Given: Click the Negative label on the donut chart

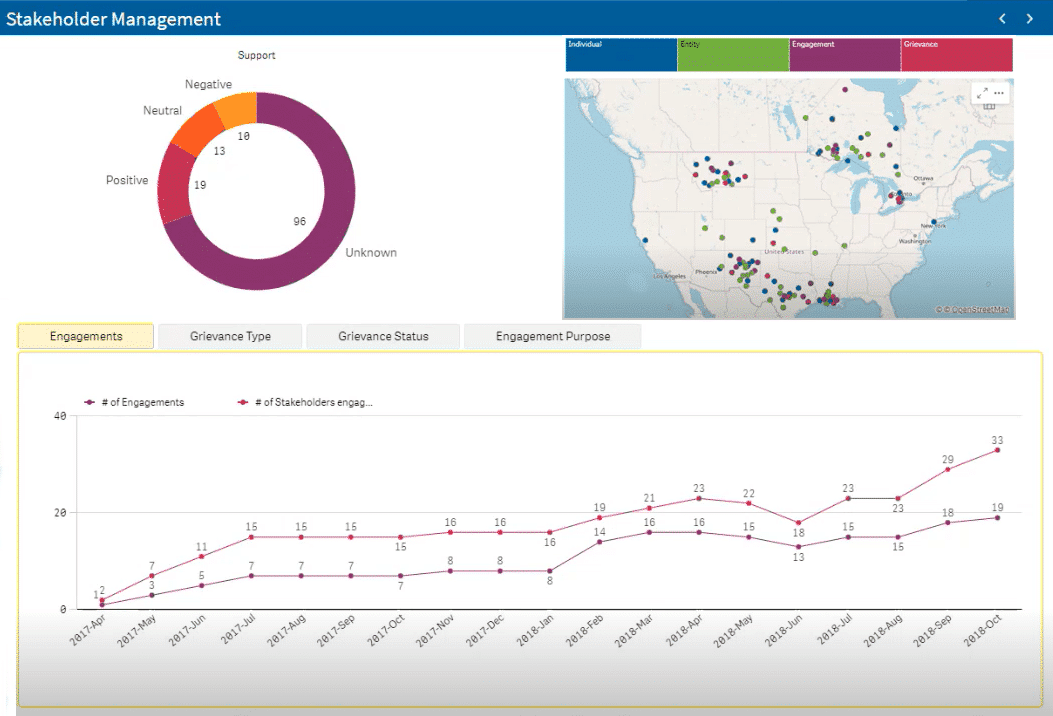Looking at the screenshot, I should coord(208,85).
